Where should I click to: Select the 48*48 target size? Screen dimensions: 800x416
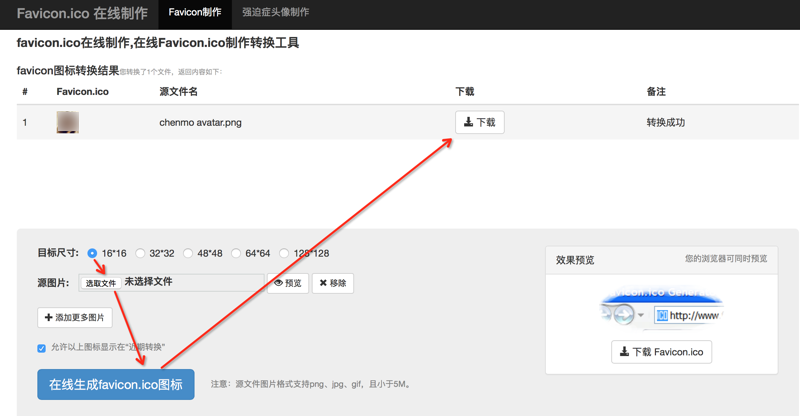188,253
